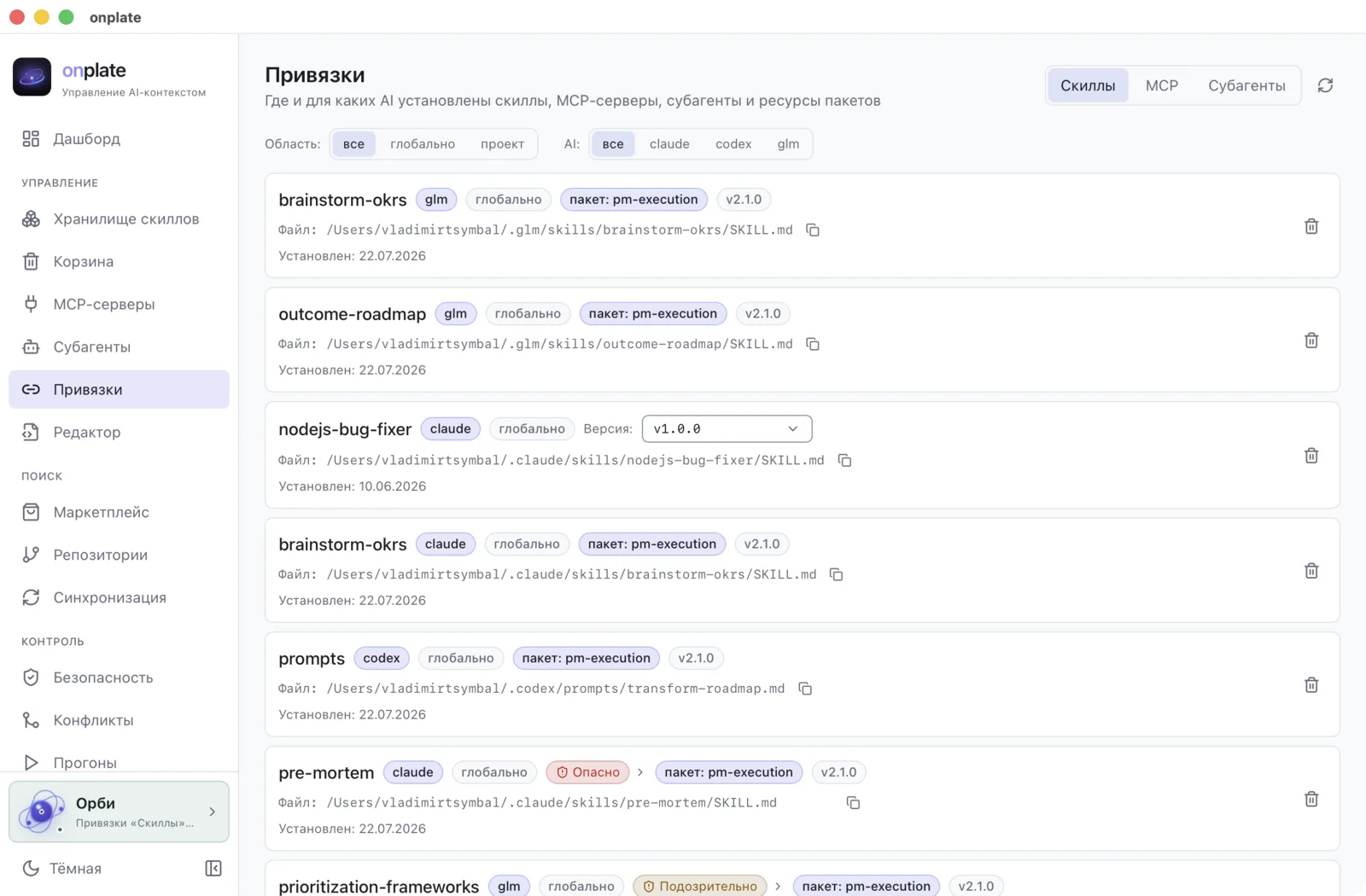Copy file path of nodejs-bug-fixer
Screen dimensions: 1366x896
844,460
